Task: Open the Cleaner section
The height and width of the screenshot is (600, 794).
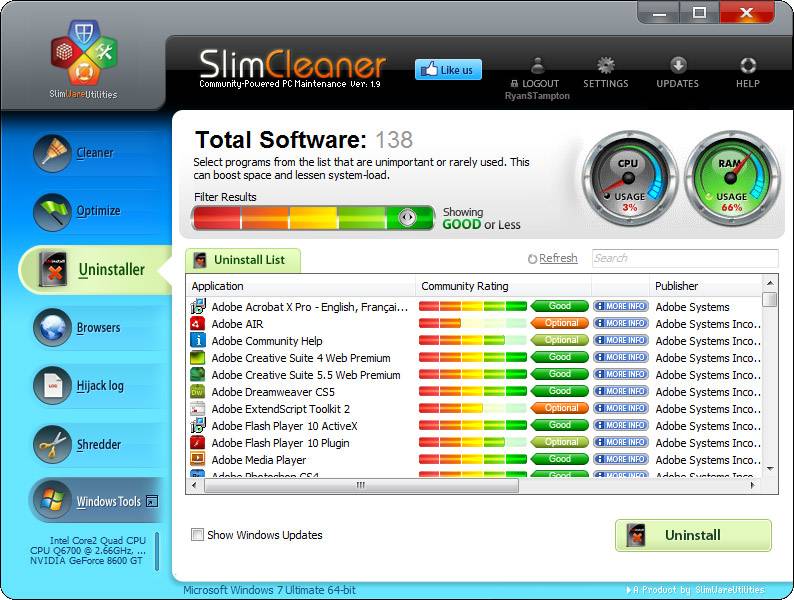Action: coord(95,153)
